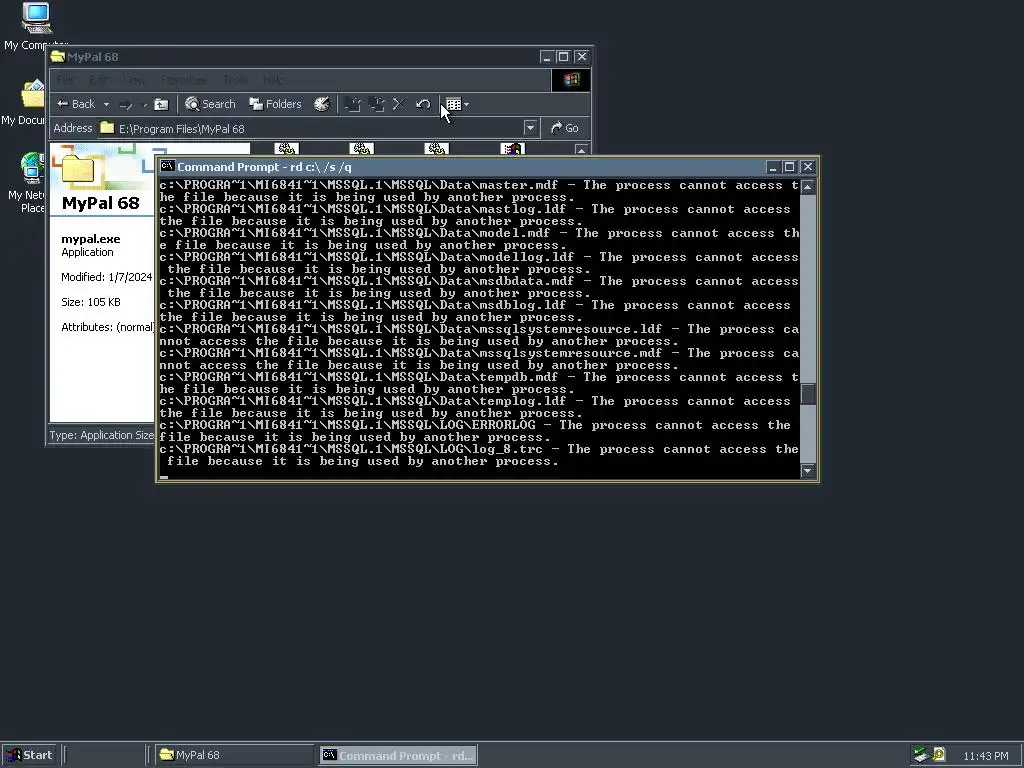Close the MyPal 68 window
The width and height of the screenshot is (1024, 768).
(x=582, y=57)
